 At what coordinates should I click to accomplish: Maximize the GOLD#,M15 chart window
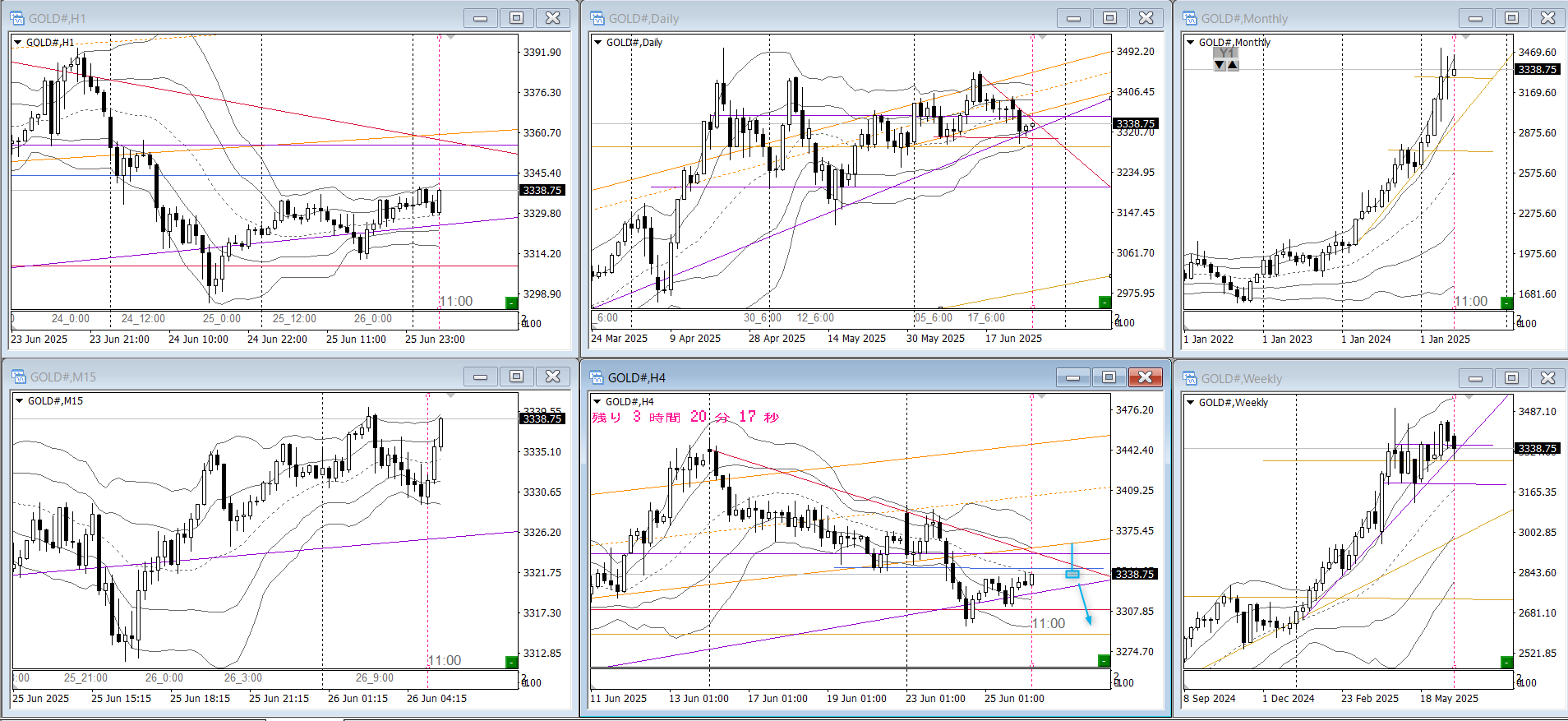point(517,377)
